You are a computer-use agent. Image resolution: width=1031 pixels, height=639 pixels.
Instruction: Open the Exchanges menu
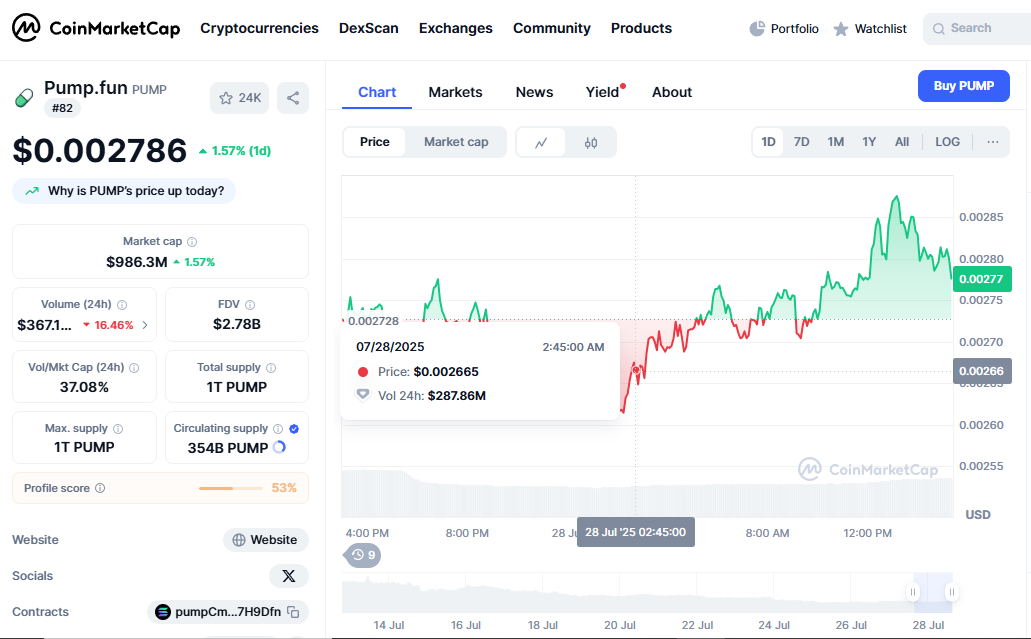pyautogui.click(x=456, y=28)
